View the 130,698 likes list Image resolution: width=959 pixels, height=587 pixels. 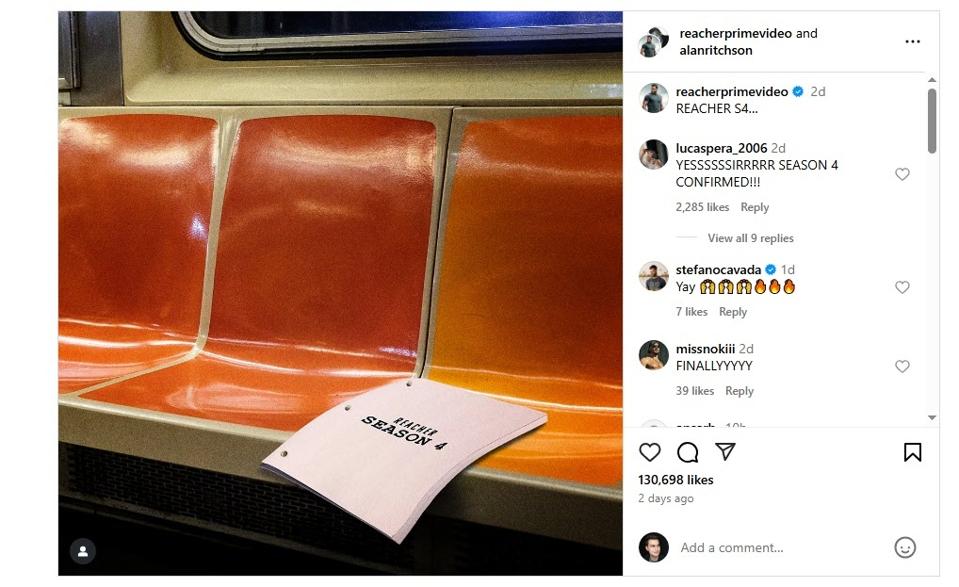pyautogui.click(x=675, y=480)
